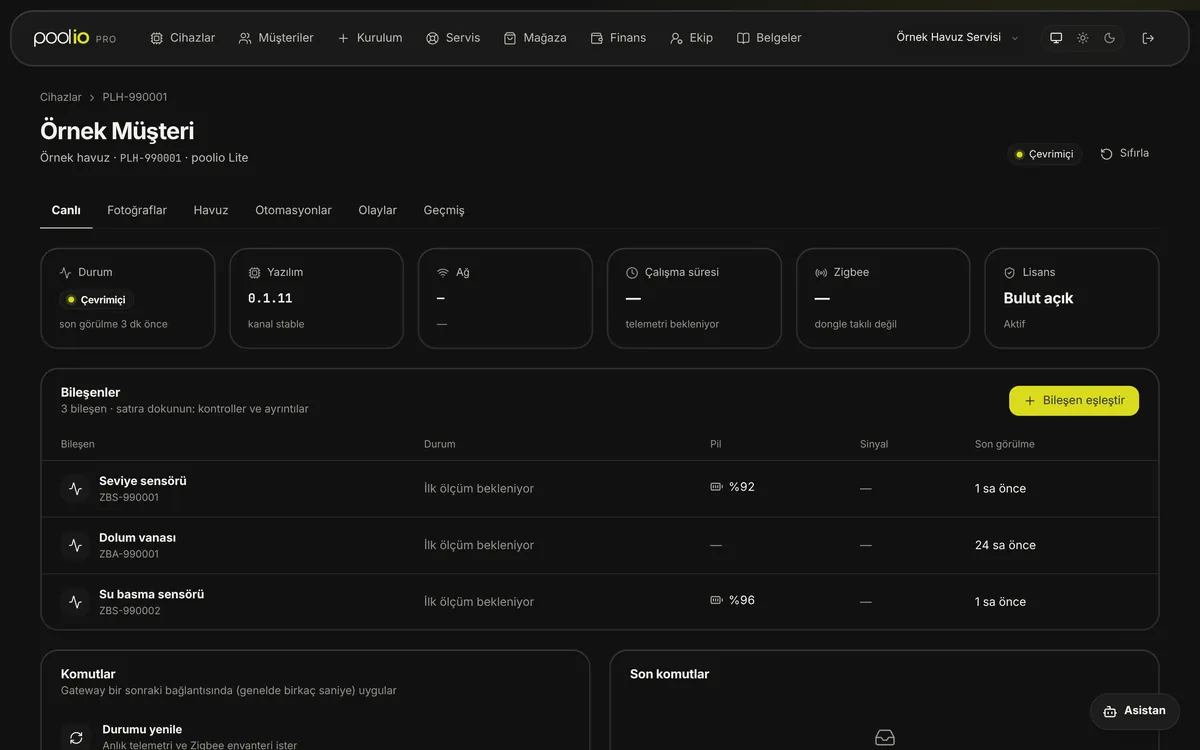The width and height of the screenshot is (1200, 750).
Task: Select the Olaylar tab
Action: [x=378, y=210]
